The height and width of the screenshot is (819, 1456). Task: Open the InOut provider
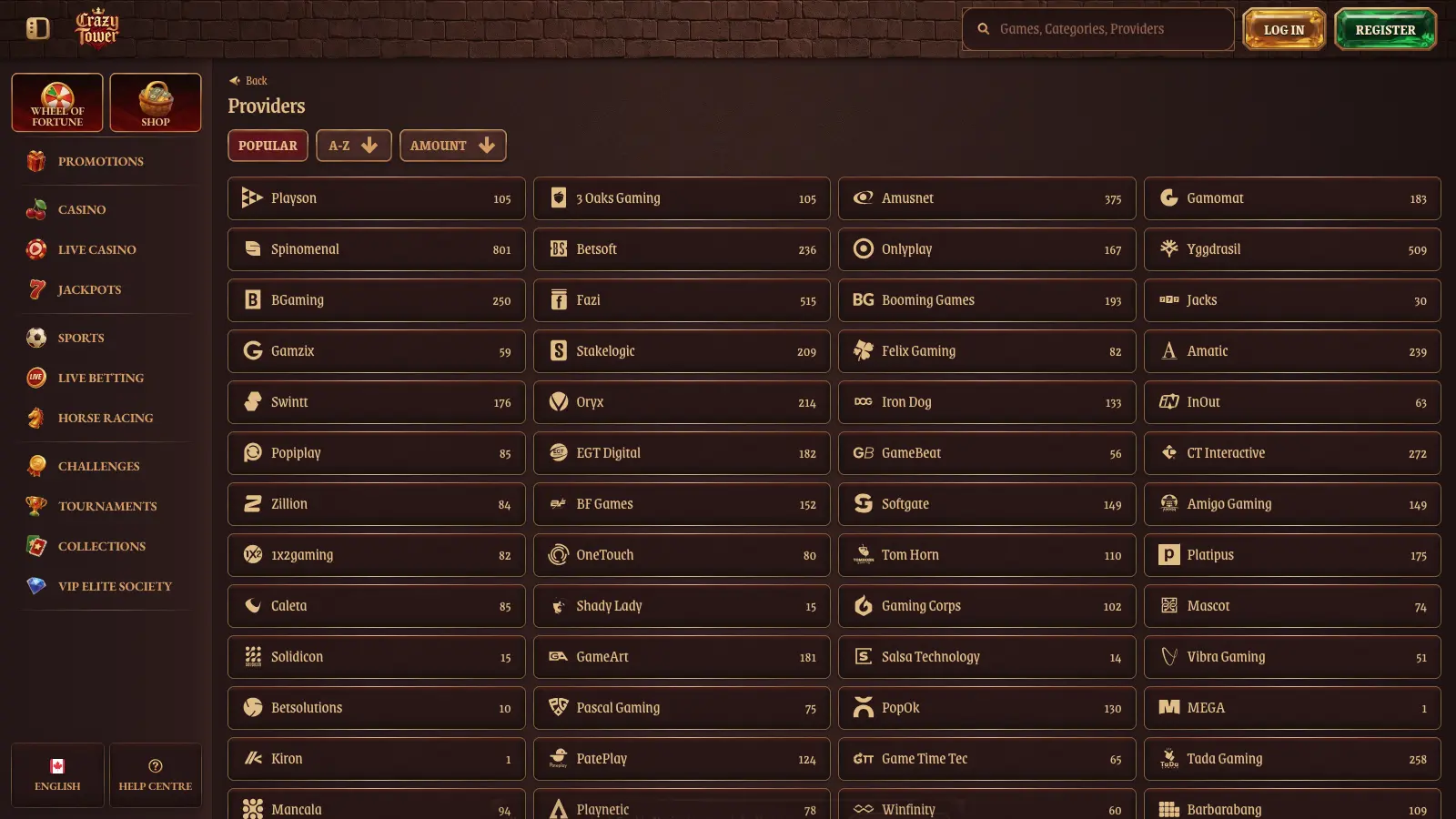click(1292, 402)
